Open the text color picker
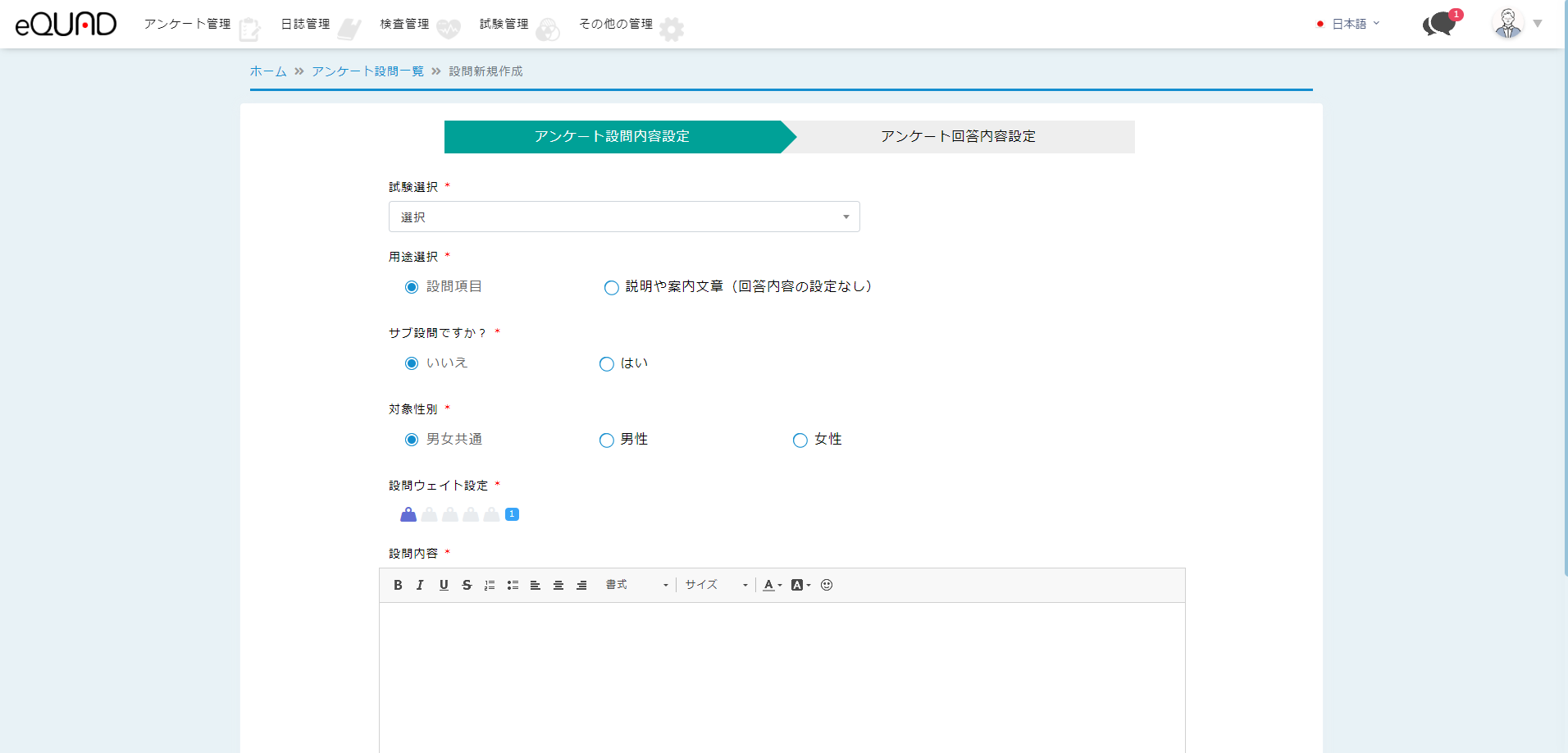 coord(772,585)
